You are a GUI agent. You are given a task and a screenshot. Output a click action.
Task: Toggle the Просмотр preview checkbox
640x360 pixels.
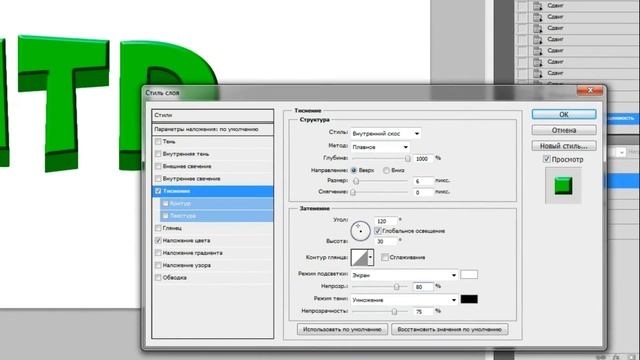547,159
